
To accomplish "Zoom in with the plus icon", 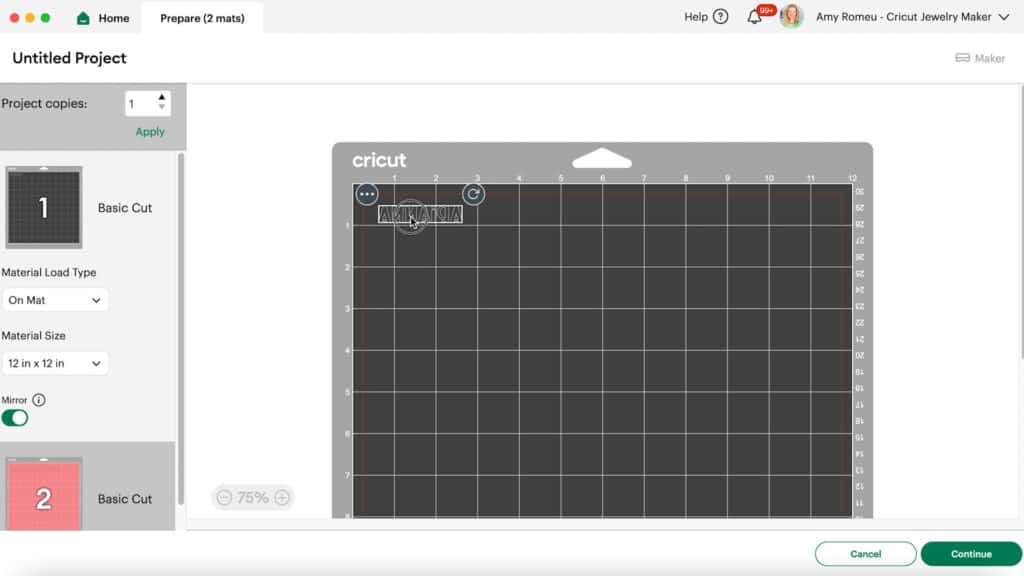I will pos(282,498).
